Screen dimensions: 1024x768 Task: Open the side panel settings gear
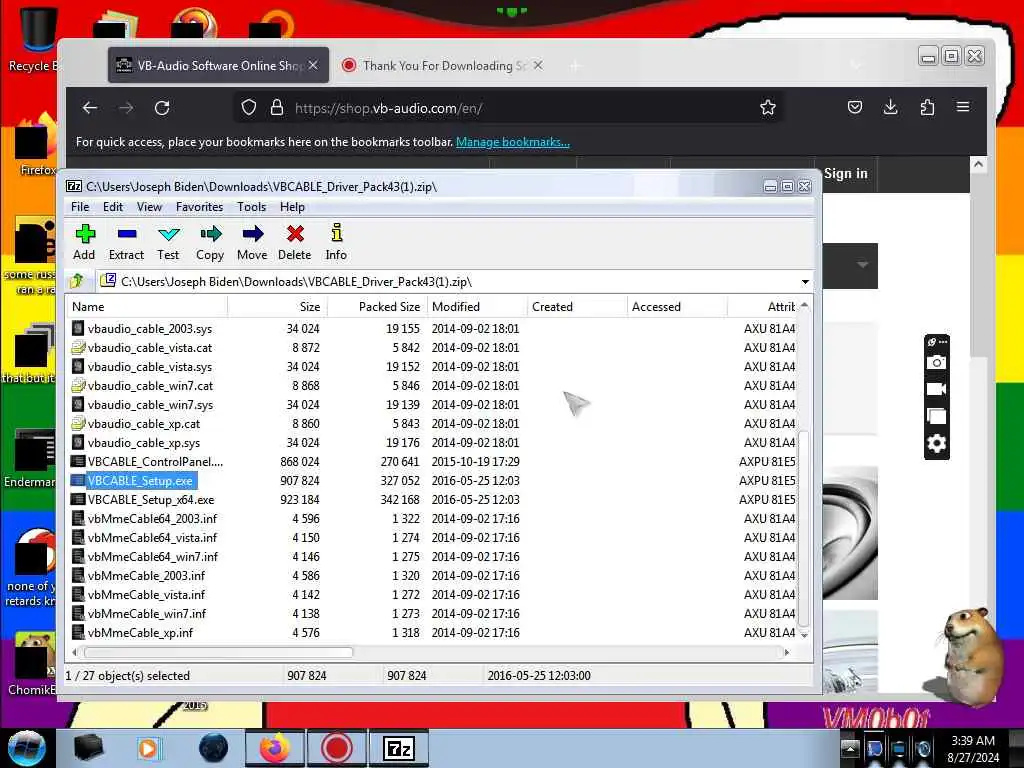click(936, 444)
